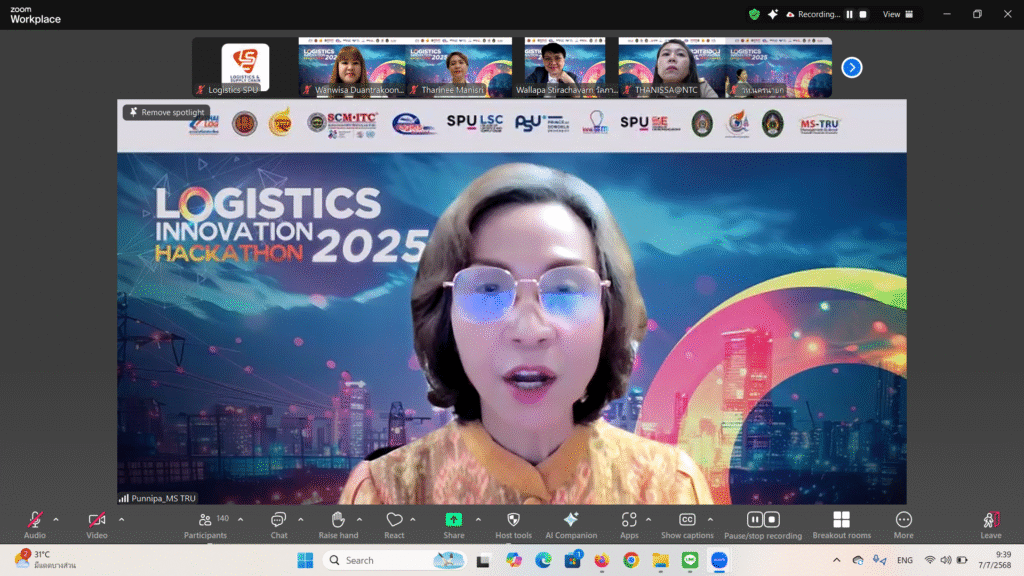Open the View layout menu
The width and height of the screenshot is (1024, 576).
898,14
